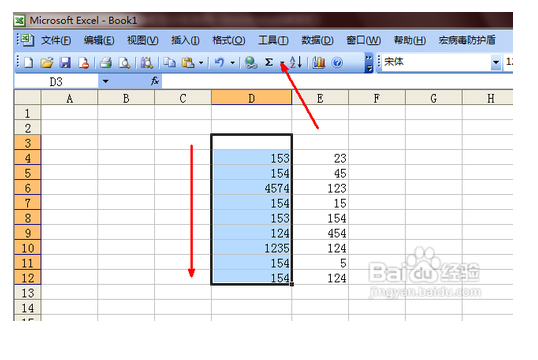Select column D header
This screenshot has width=538, height=360.
[252, 98]
